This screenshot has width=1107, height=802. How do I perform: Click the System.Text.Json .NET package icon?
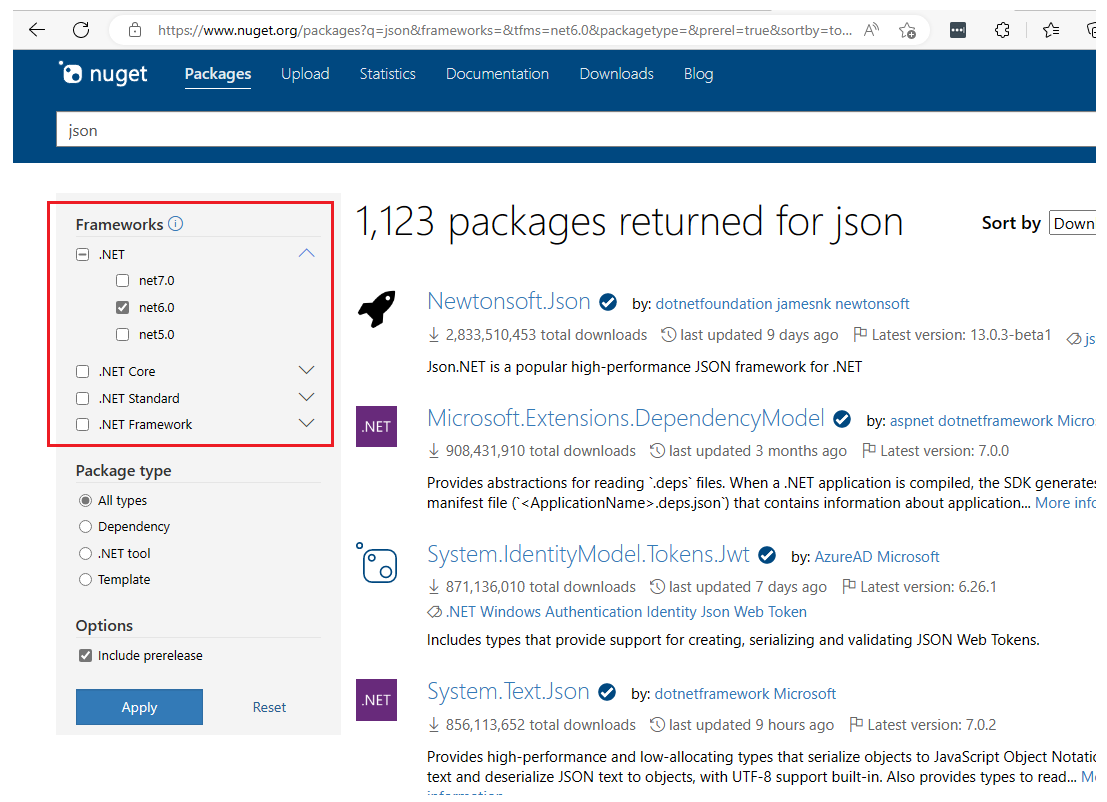(x=376, y=700)
